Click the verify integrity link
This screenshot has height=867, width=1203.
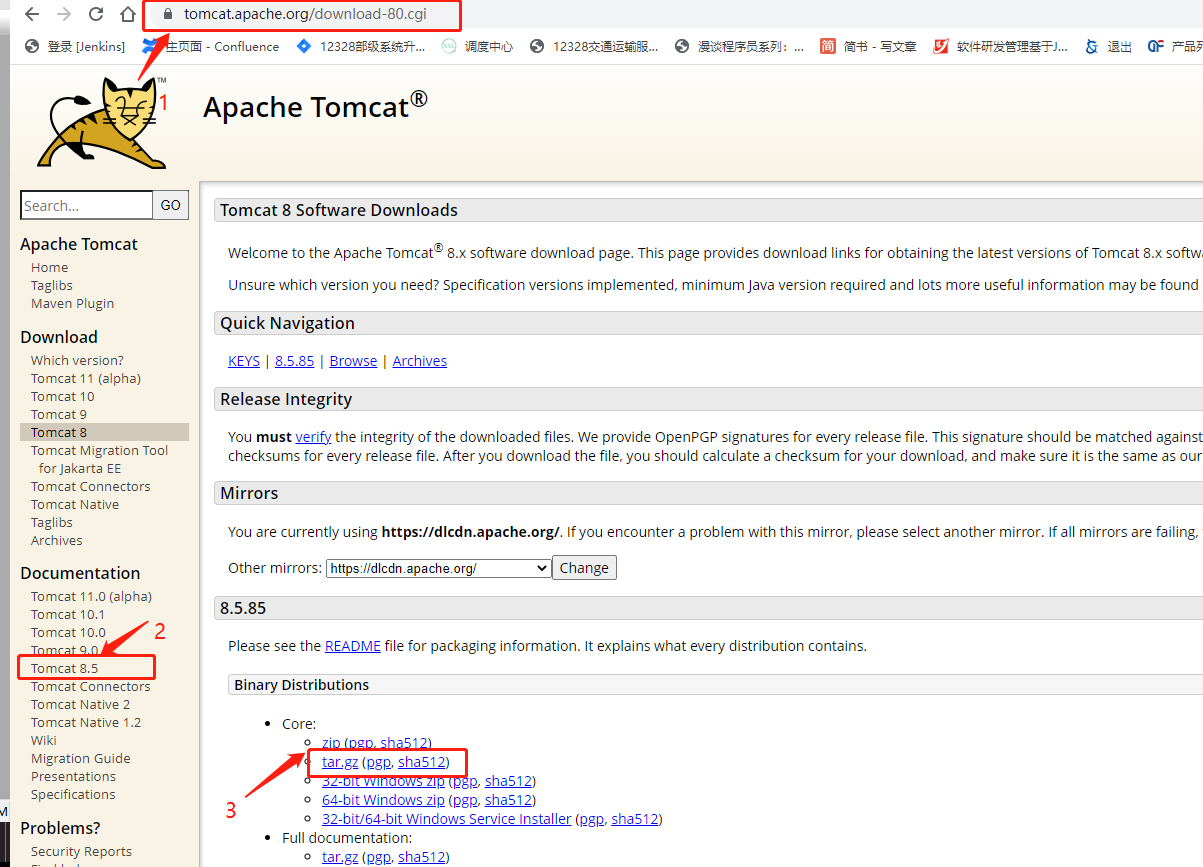point(313,436)
